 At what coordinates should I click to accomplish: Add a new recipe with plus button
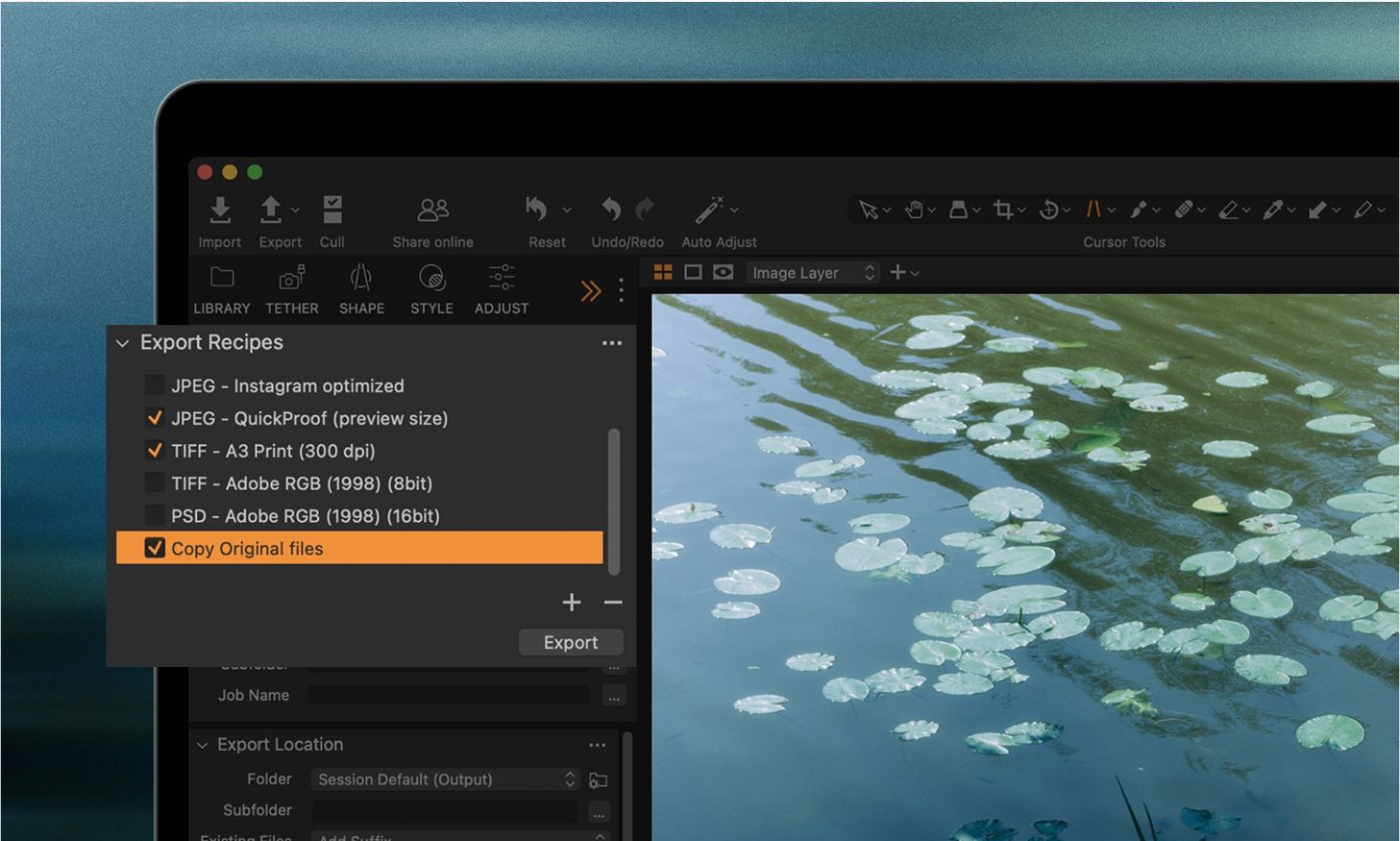click(x=572, y=603)
